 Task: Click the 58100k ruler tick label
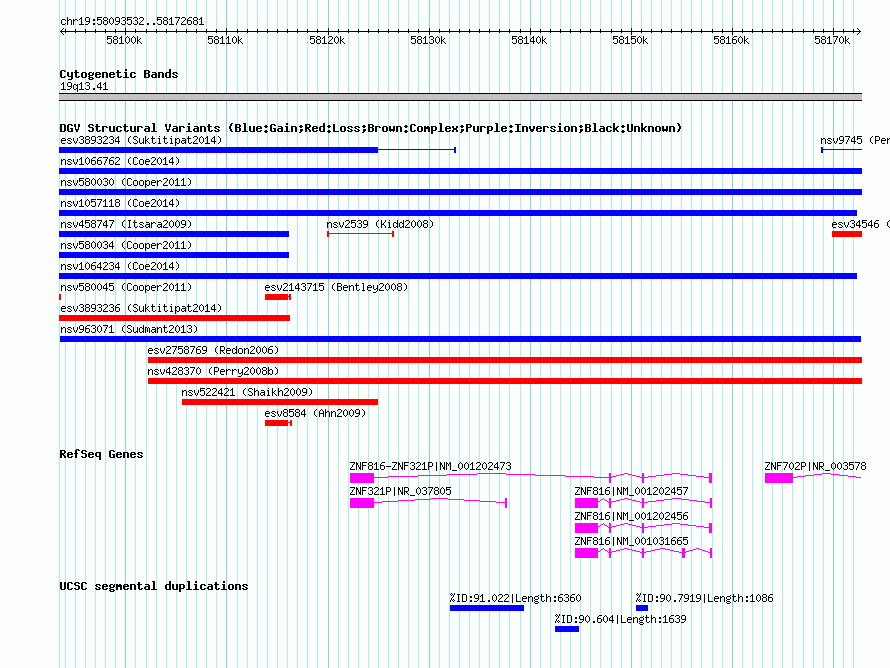pyautogui.click(x=124, y=40)
